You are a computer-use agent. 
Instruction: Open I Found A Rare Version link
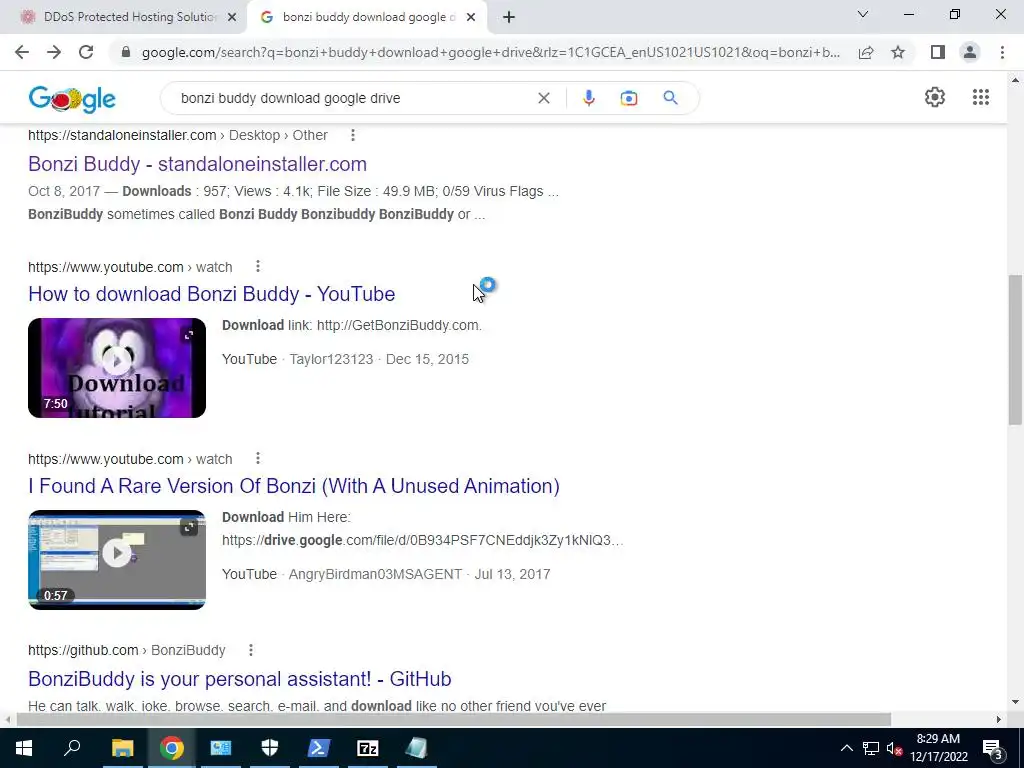click(294, 486)
